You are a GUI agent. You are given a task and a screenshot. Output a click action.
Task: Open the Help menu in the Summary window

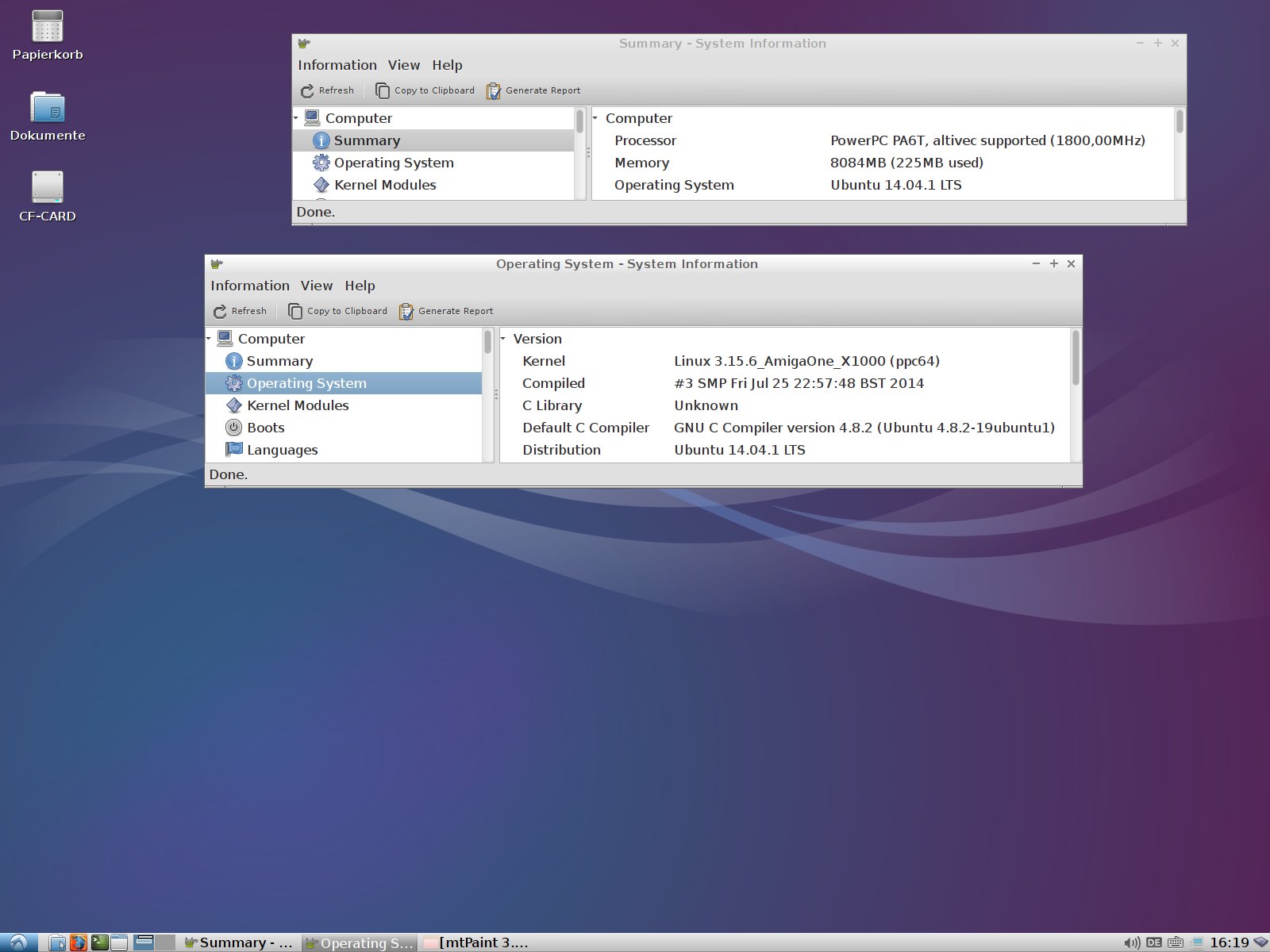(447, 65)
